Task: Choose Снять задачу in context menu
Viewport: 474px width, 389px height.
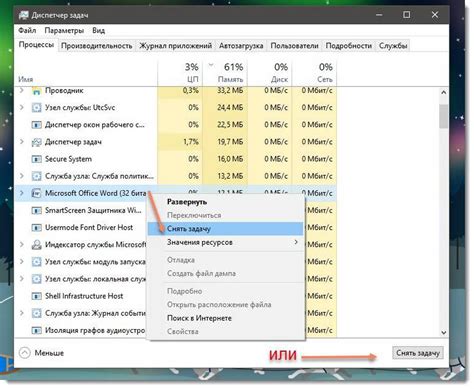Action: [x=225, y=229]
